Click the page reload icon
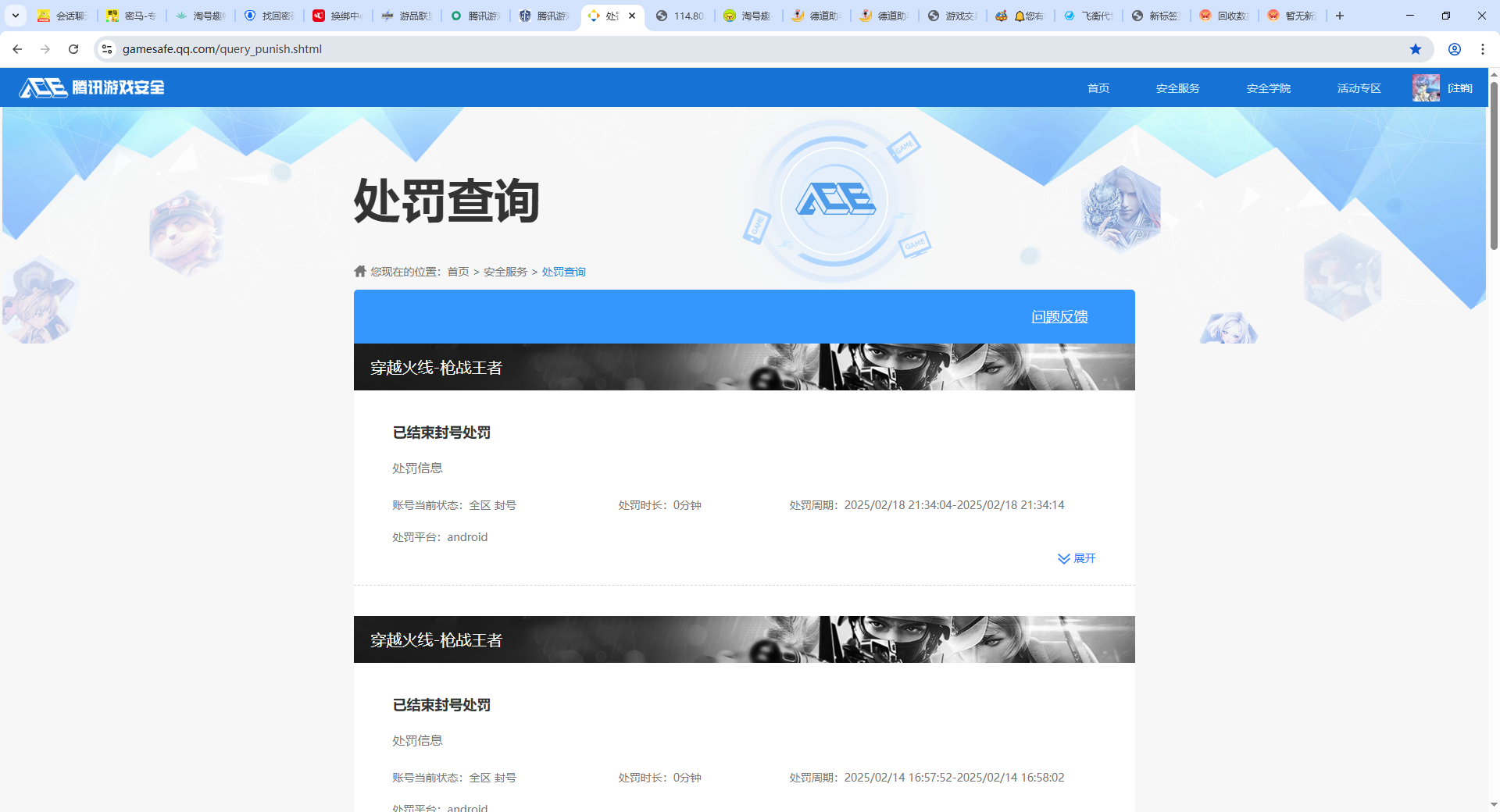 73,48
